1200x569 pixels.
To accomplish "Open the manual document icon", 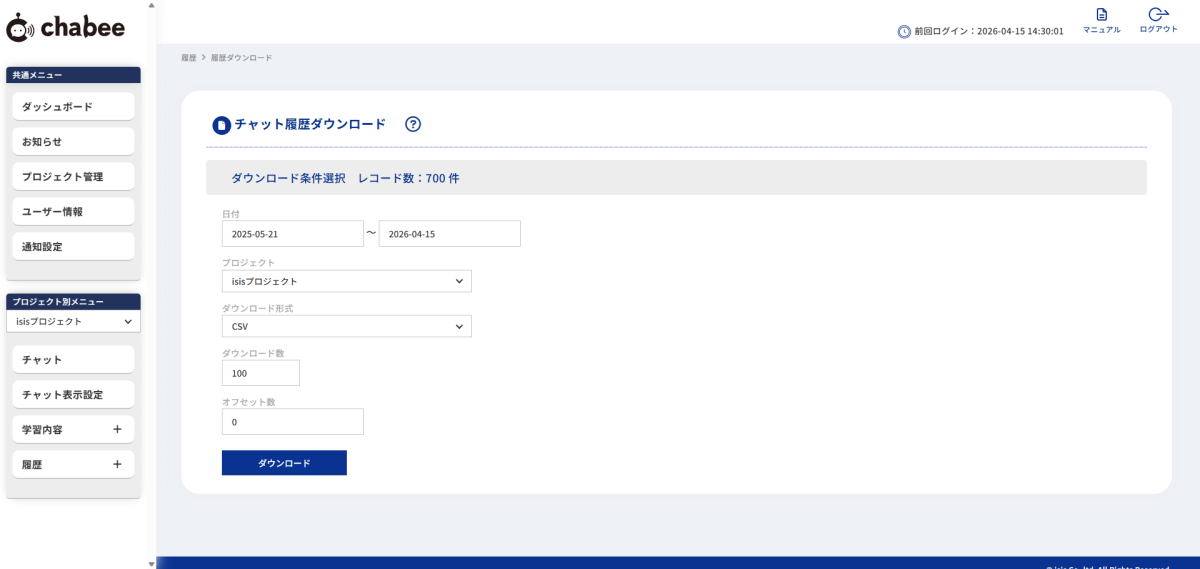I will [1101, 15].
